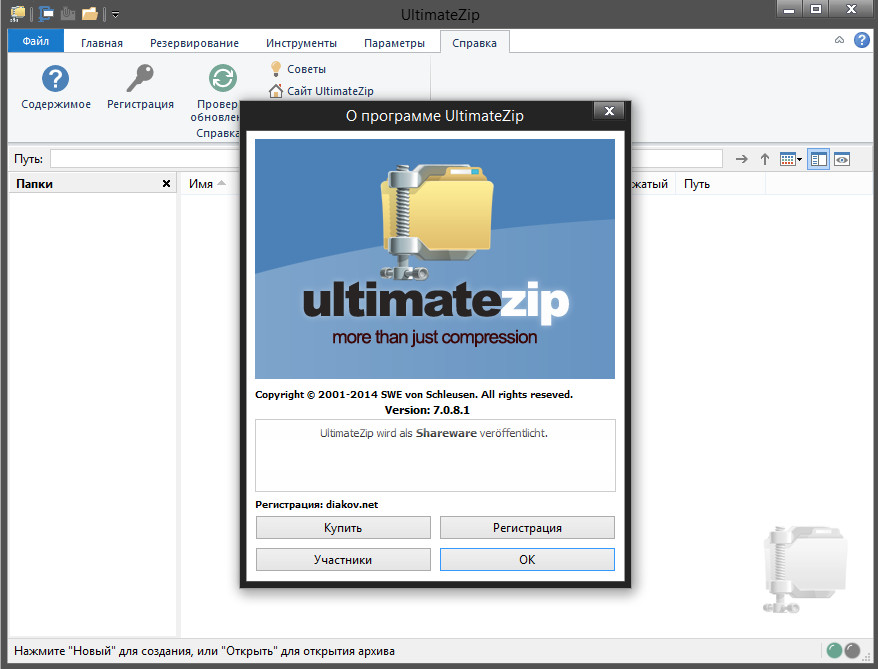878x669 pixels.
Task: Click the Регистрация key icon in ribbon
Action: 141,87
